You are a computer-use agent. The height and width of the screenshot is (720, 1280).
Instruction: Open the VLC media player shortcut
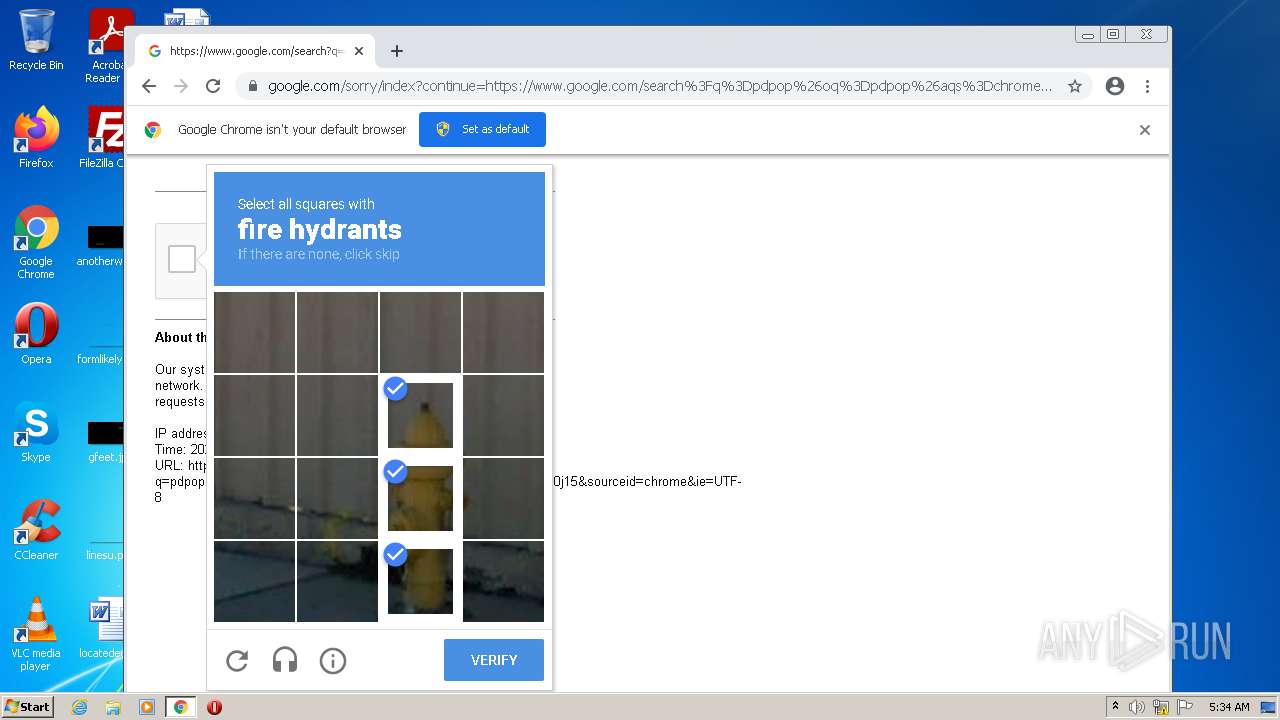click(x=36, y=634)
